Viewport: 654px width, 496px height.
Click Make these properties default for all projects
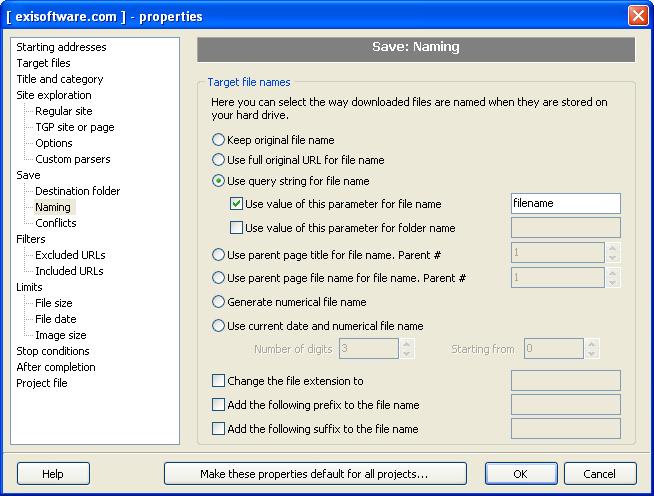click(x=315, y=473)
